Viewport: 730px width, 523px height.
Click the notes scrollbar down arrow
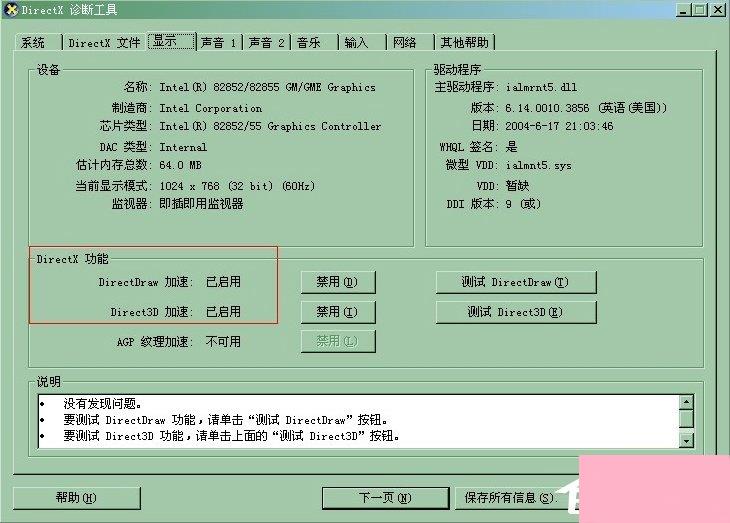[x=687, y=440]
